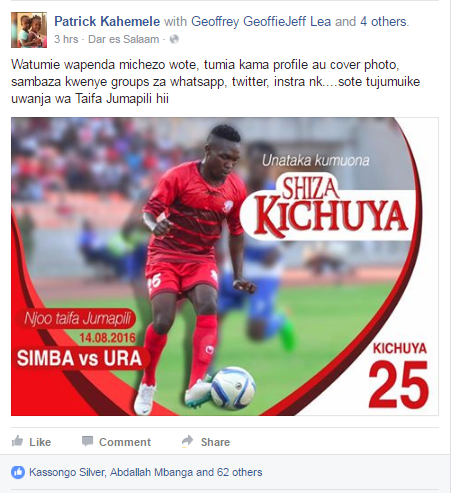Click the Like button label

[40, 442]
